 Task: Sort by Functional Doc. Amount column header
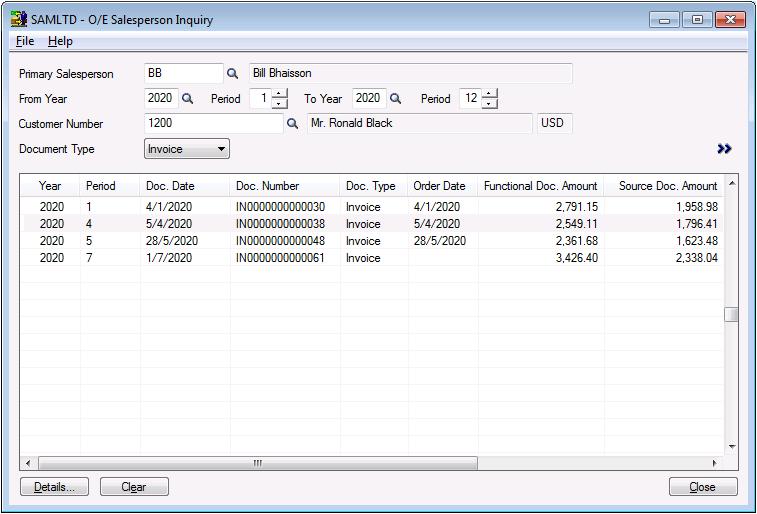pyautogui.click(x=540, y=186)
